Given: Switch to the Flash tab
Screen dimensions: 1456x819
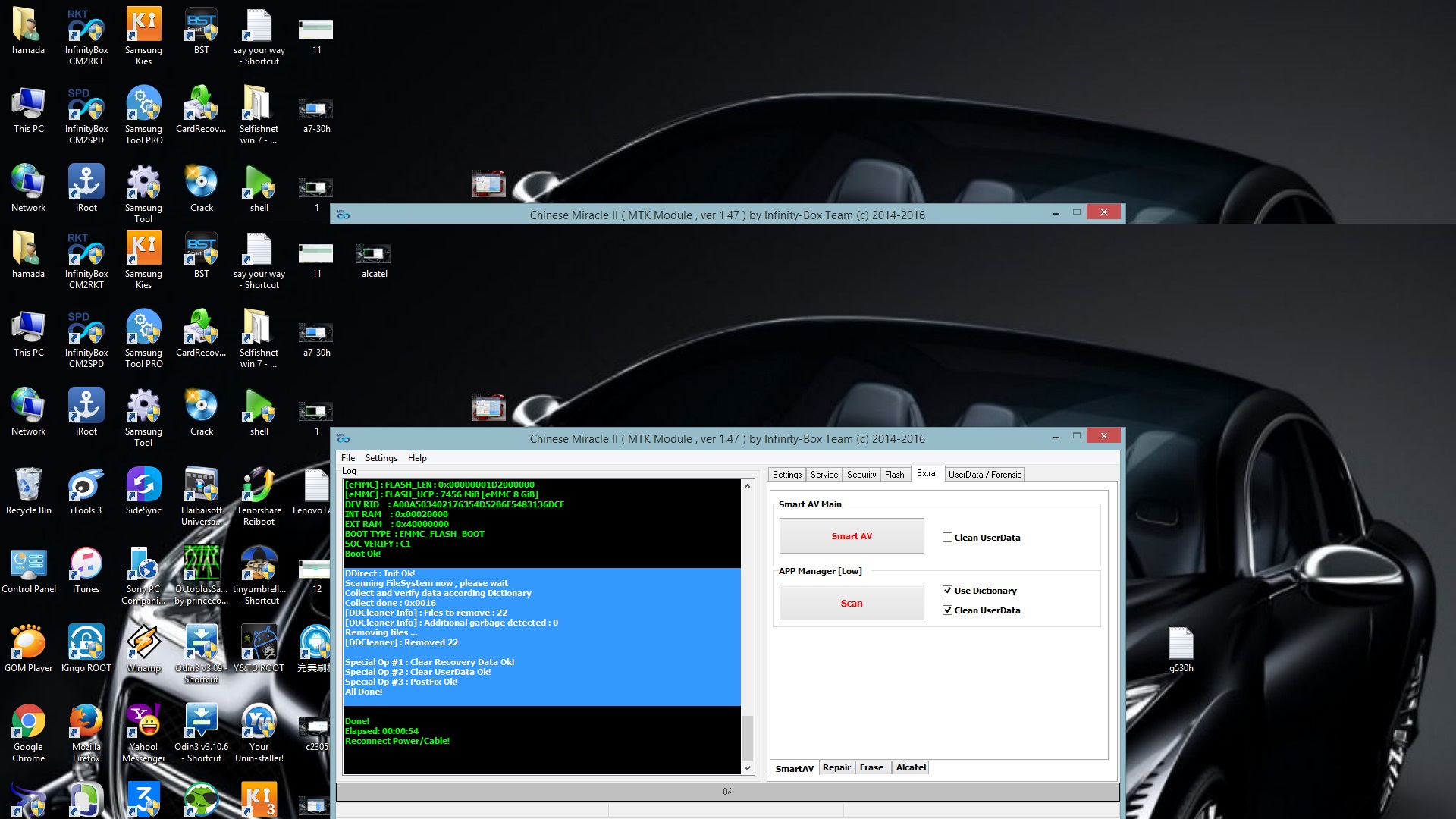Looking at the screenshot, I should [895, 475].
